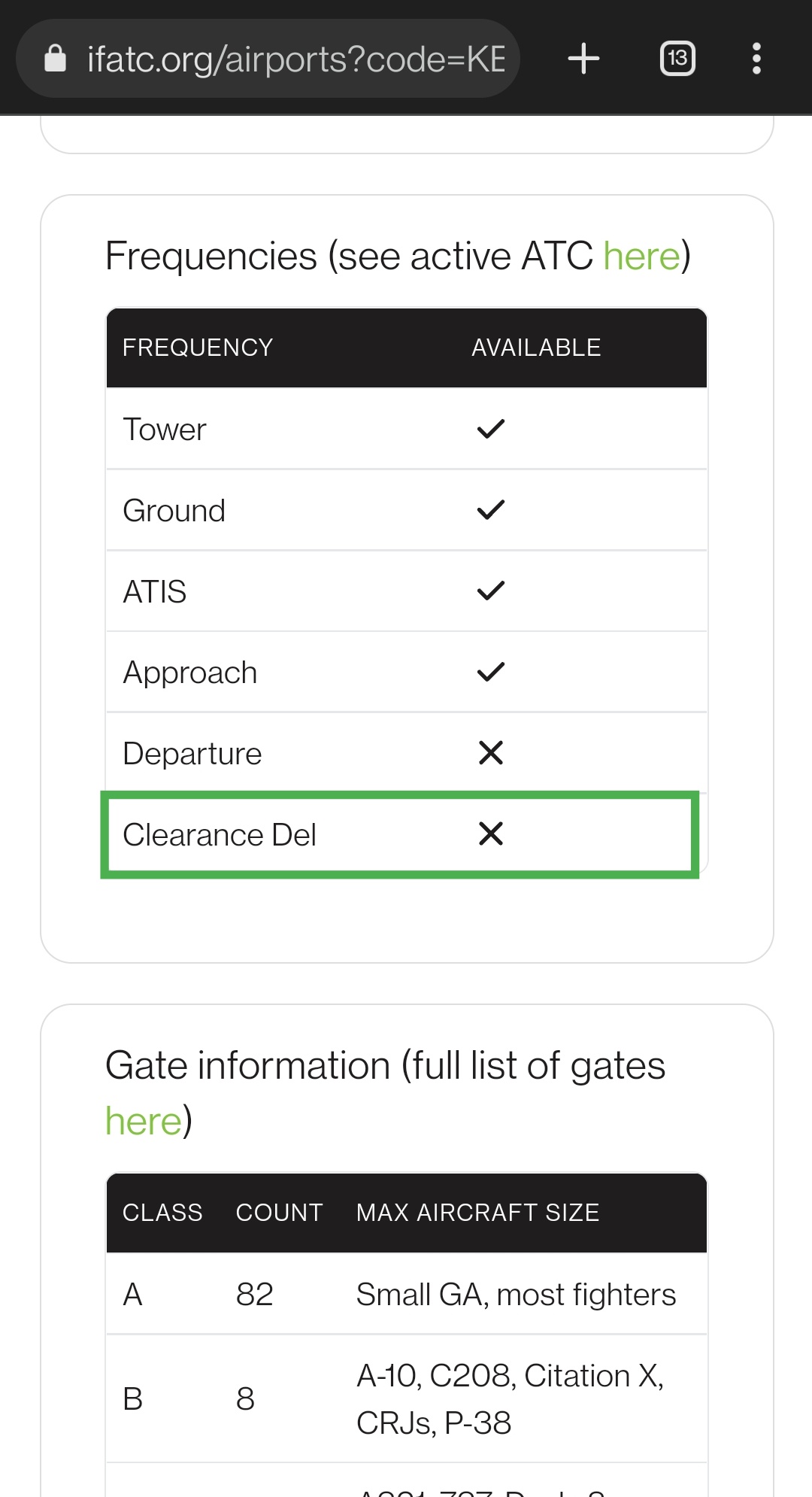Click the COUNT column header
The image size is (812, 1497).
pos(279,1213)
